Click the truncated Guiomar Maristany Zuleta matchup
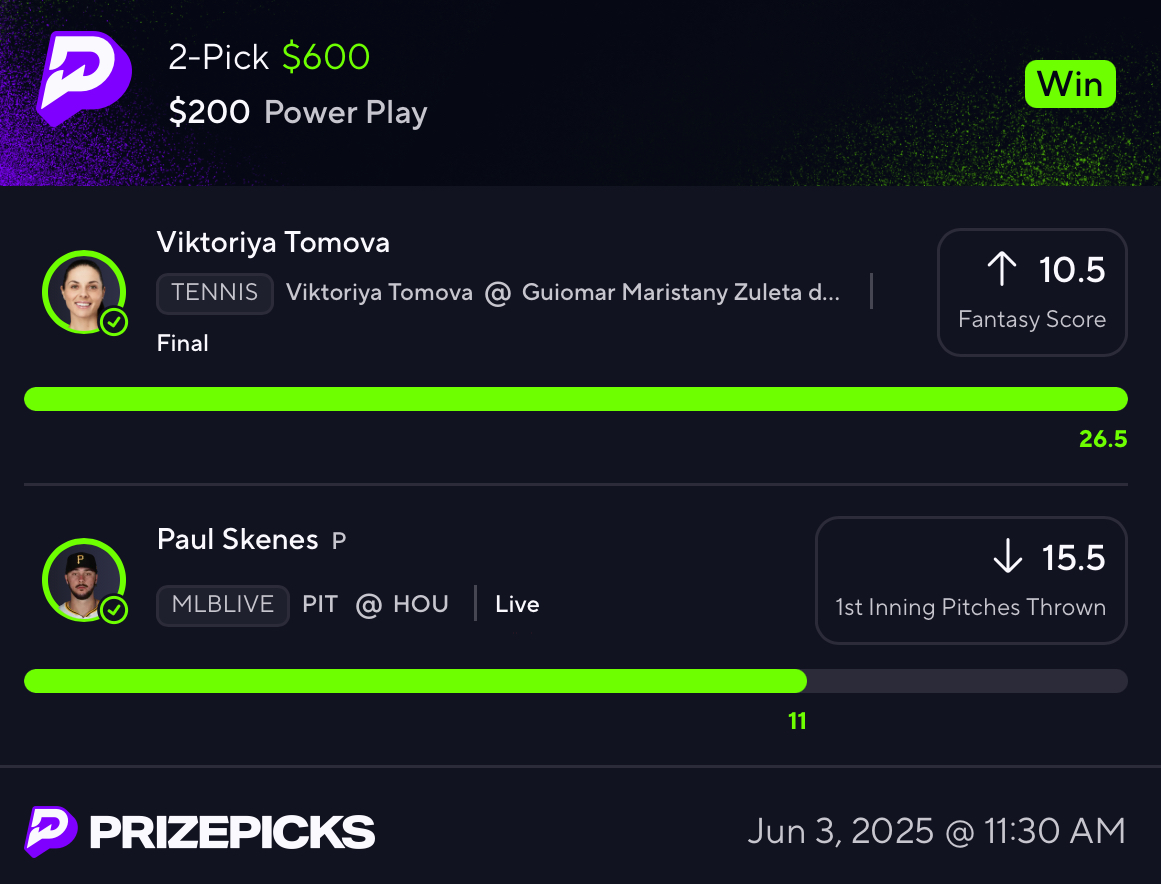Image resolution: width=1161 pixels, height=884 pixels. (x=563, y=292)
